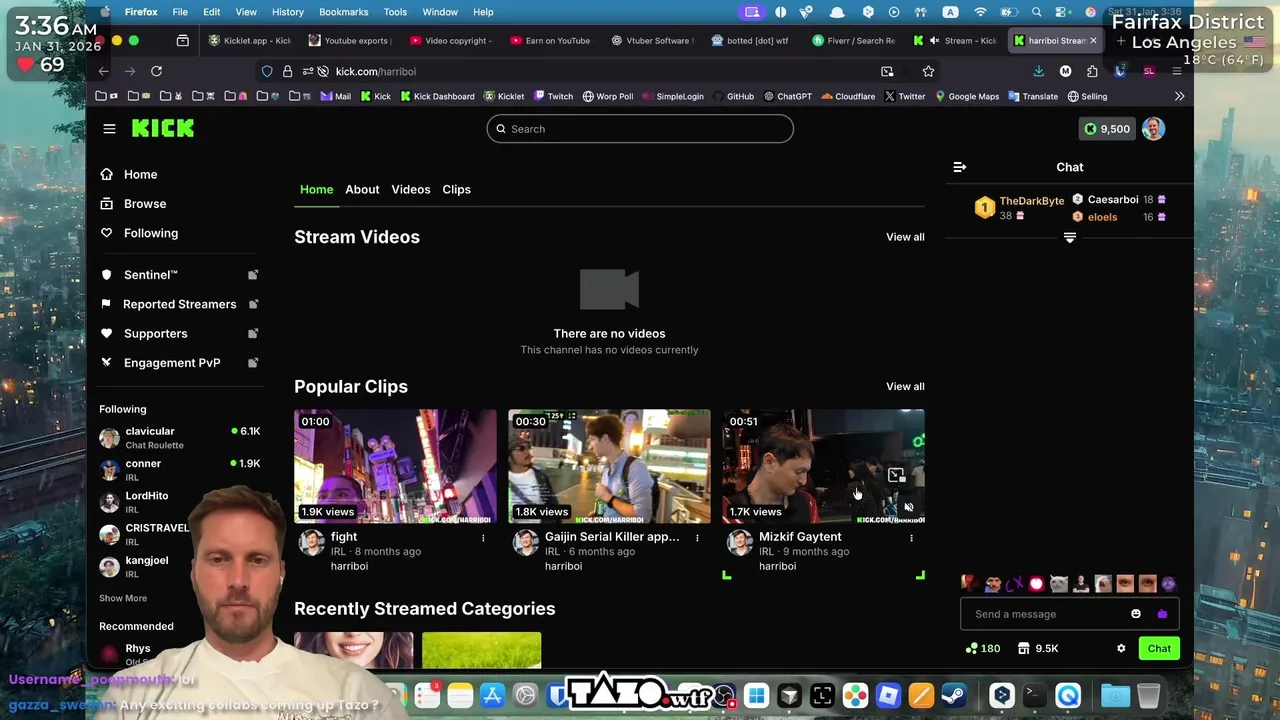Image resolution: width=1280 pixels, height=720 pixels.
Task: Open the Kick Dashboard bookmark
Action: click(x=437, y=96)
